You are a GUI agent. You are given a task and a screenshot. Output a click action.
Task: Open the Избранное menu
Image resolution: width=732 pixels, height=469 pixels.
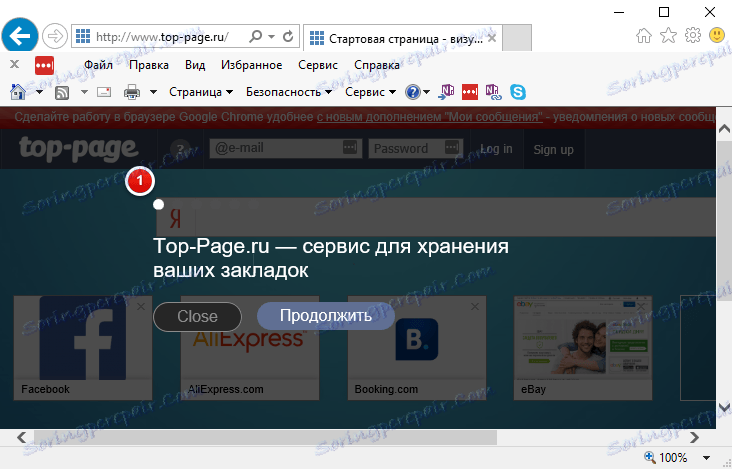pos(252,65)
